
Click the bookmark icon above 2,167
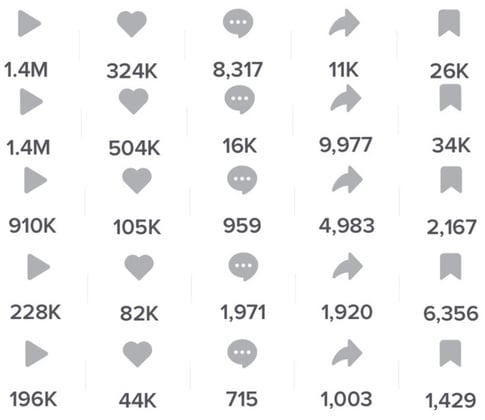451,180
